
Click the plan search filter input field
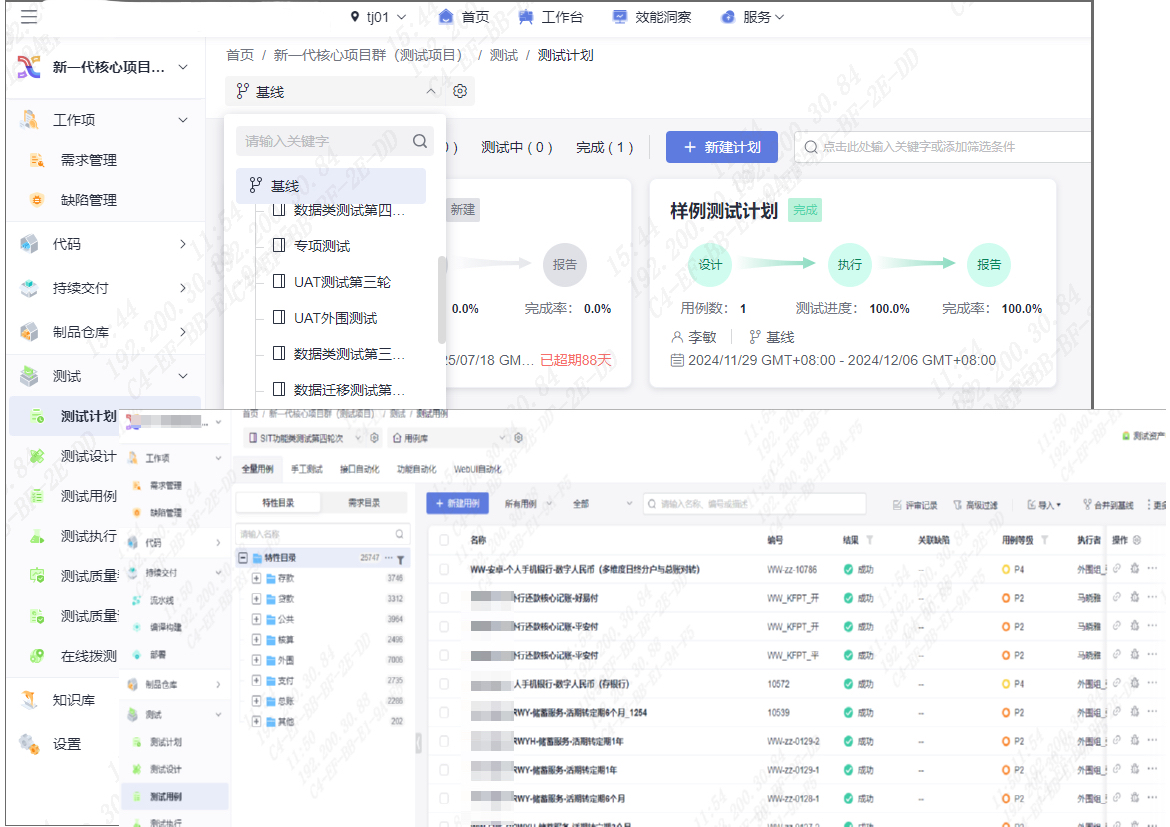point(944,147)
